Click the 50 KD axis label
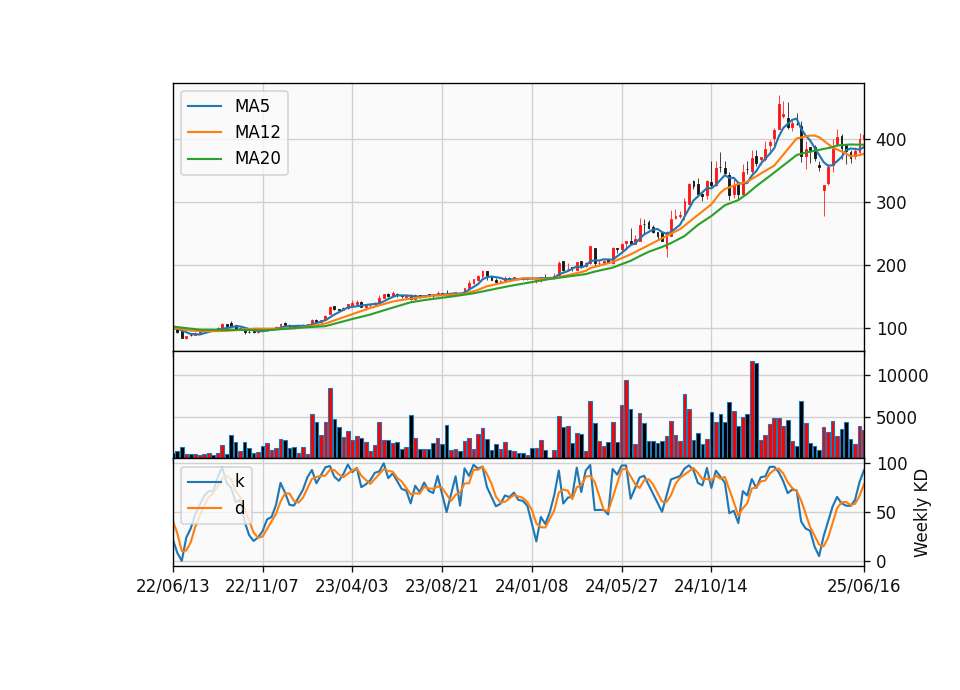Viewport: 960px width, 690px height. pyautogui.click(x=886, y=512)
